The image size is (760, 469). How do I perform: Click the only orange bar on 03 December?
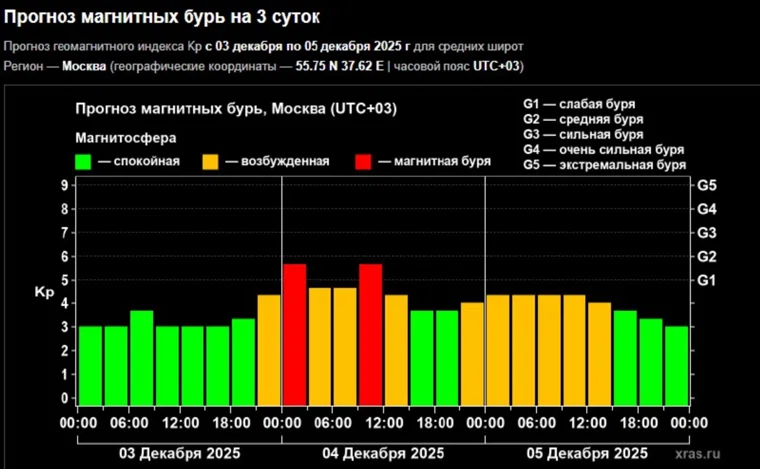pyautogui.click(x=269, y=350)
